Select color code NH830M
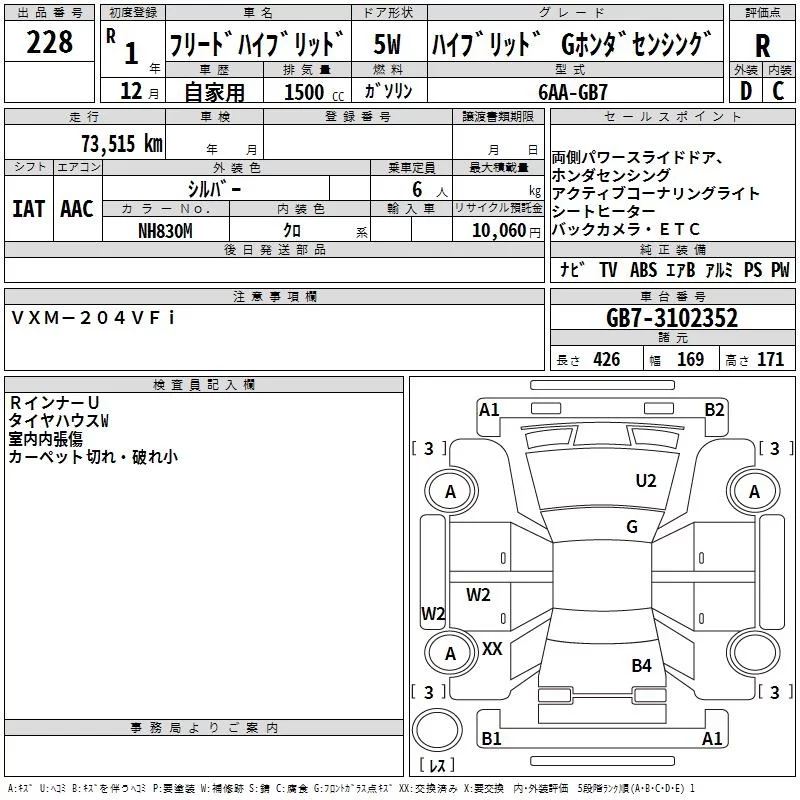 166,230
